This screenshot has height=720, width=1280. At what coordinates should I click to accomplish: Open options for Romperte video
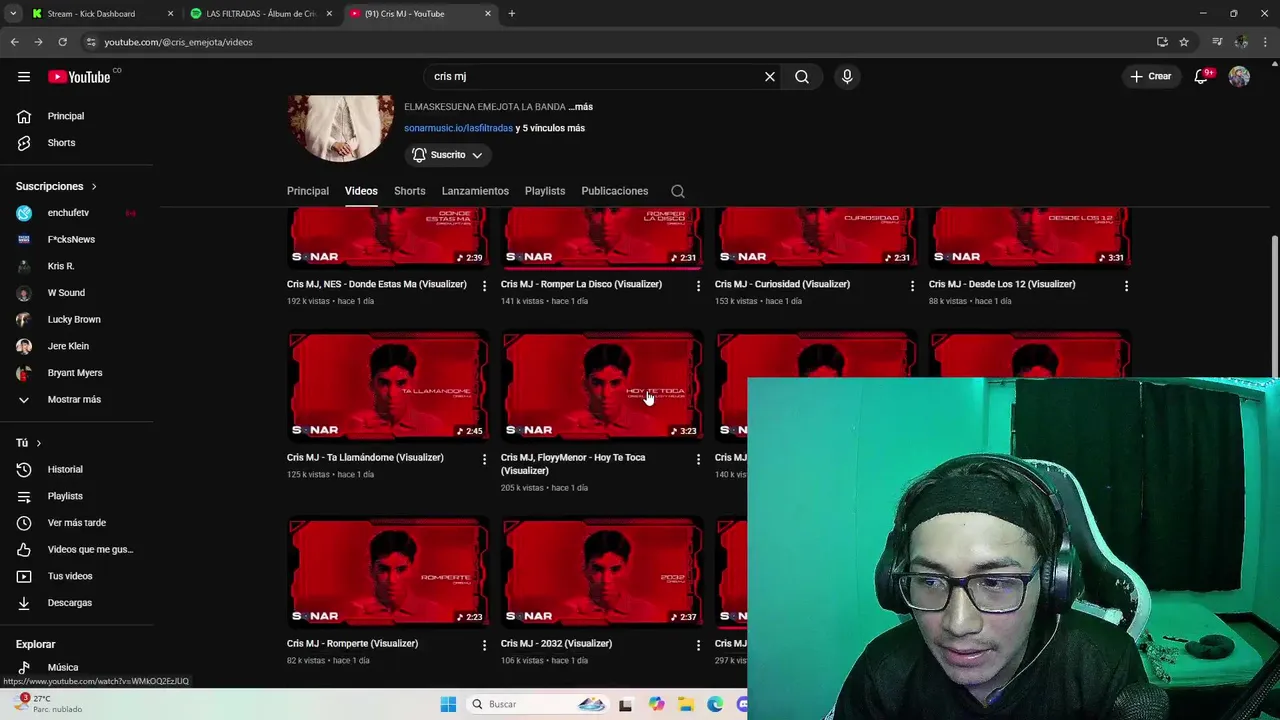485,645
